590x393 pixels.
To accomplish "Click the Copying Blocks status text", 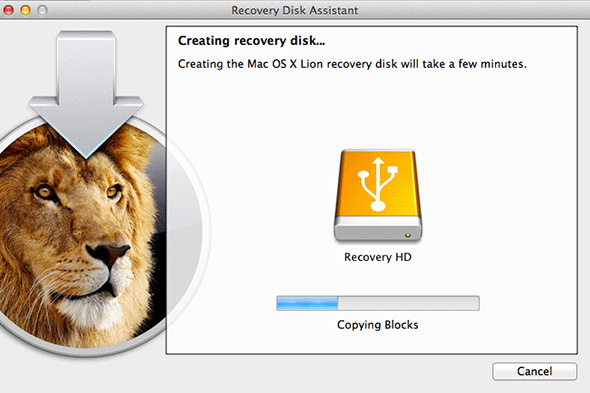I will (377, 325).
